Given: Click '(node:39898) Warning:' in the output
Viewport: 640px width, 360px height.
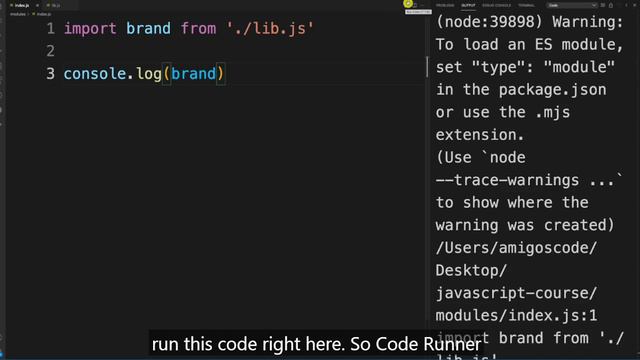Looking at the screenshot, I should click(x=529, y=22).
